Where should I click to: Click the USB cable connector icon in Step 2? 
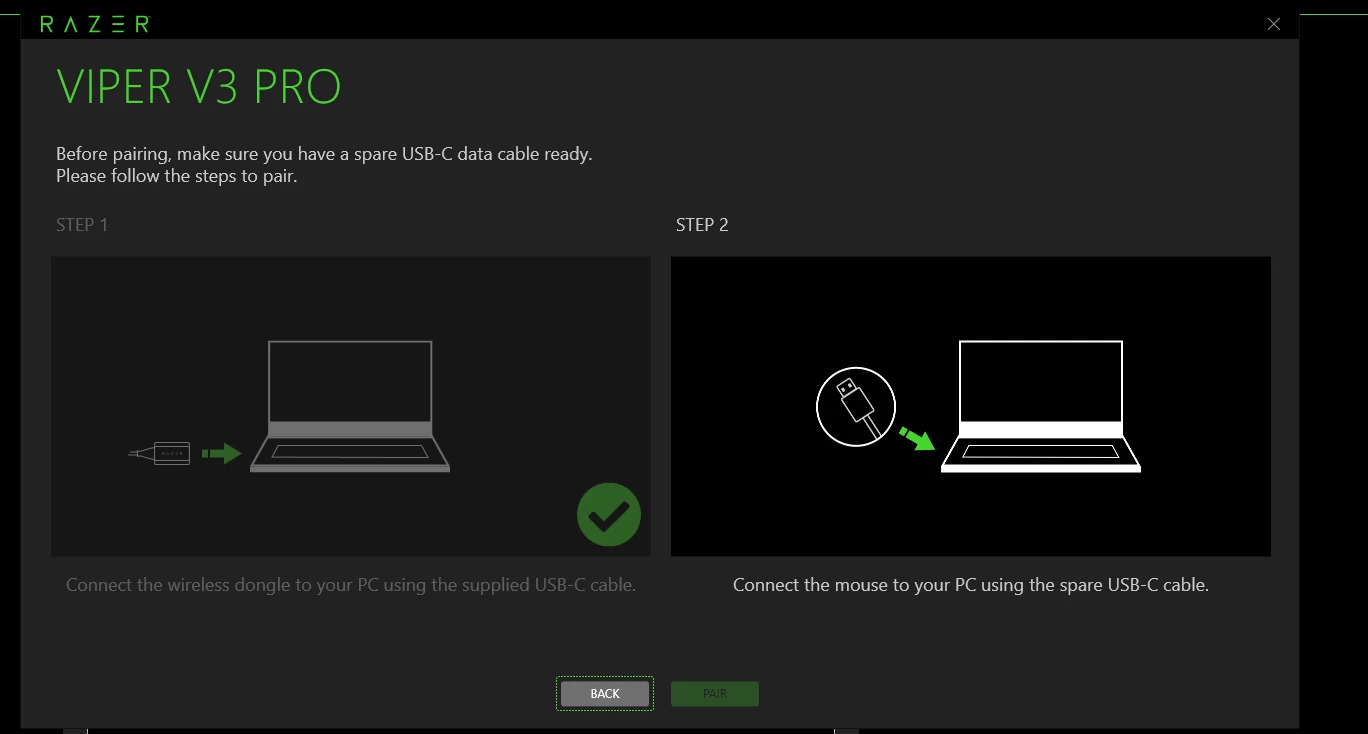point(855,405)
